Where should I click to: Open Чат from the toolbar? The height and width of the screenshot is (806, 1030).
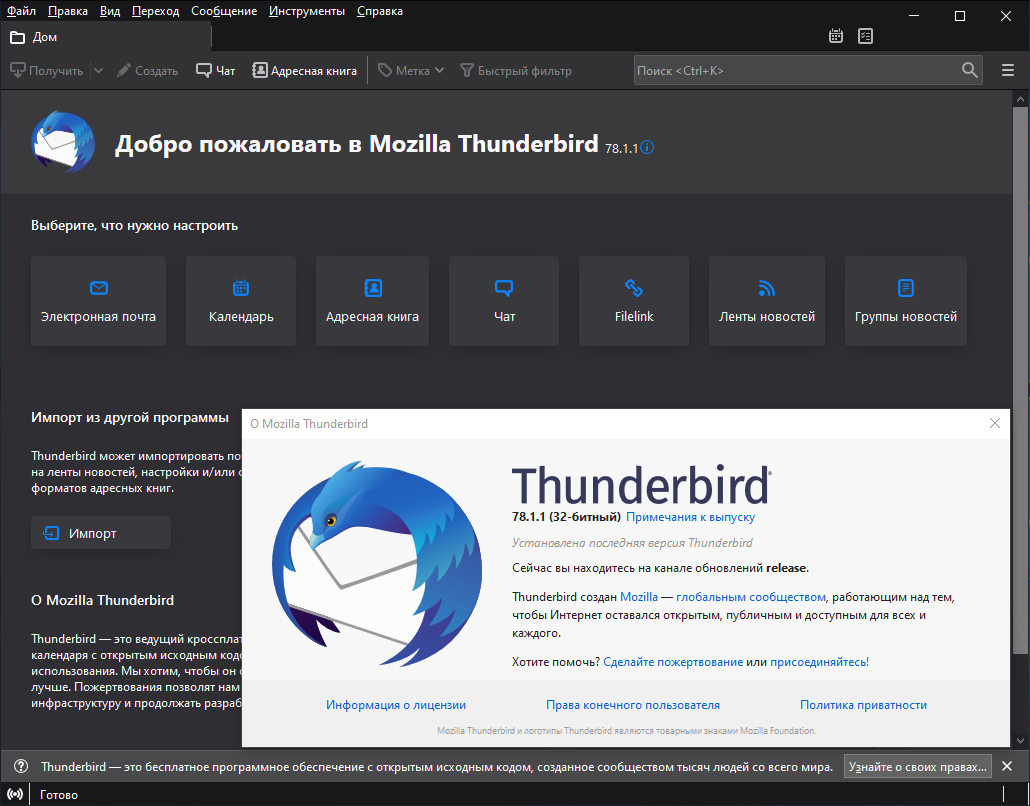point(215,70)
